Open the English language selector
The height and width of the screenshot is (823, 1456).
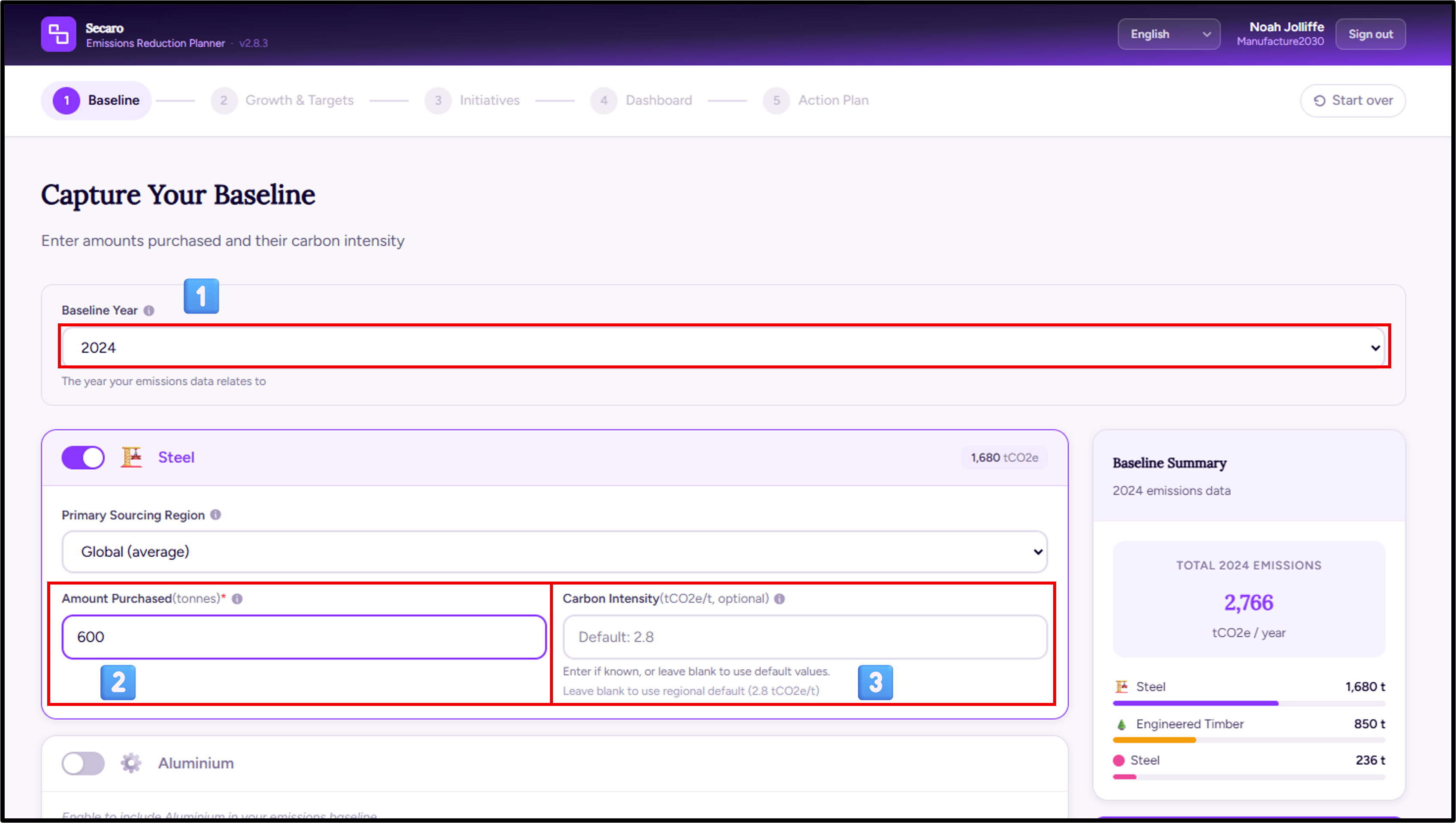(x=1168, y=34)
